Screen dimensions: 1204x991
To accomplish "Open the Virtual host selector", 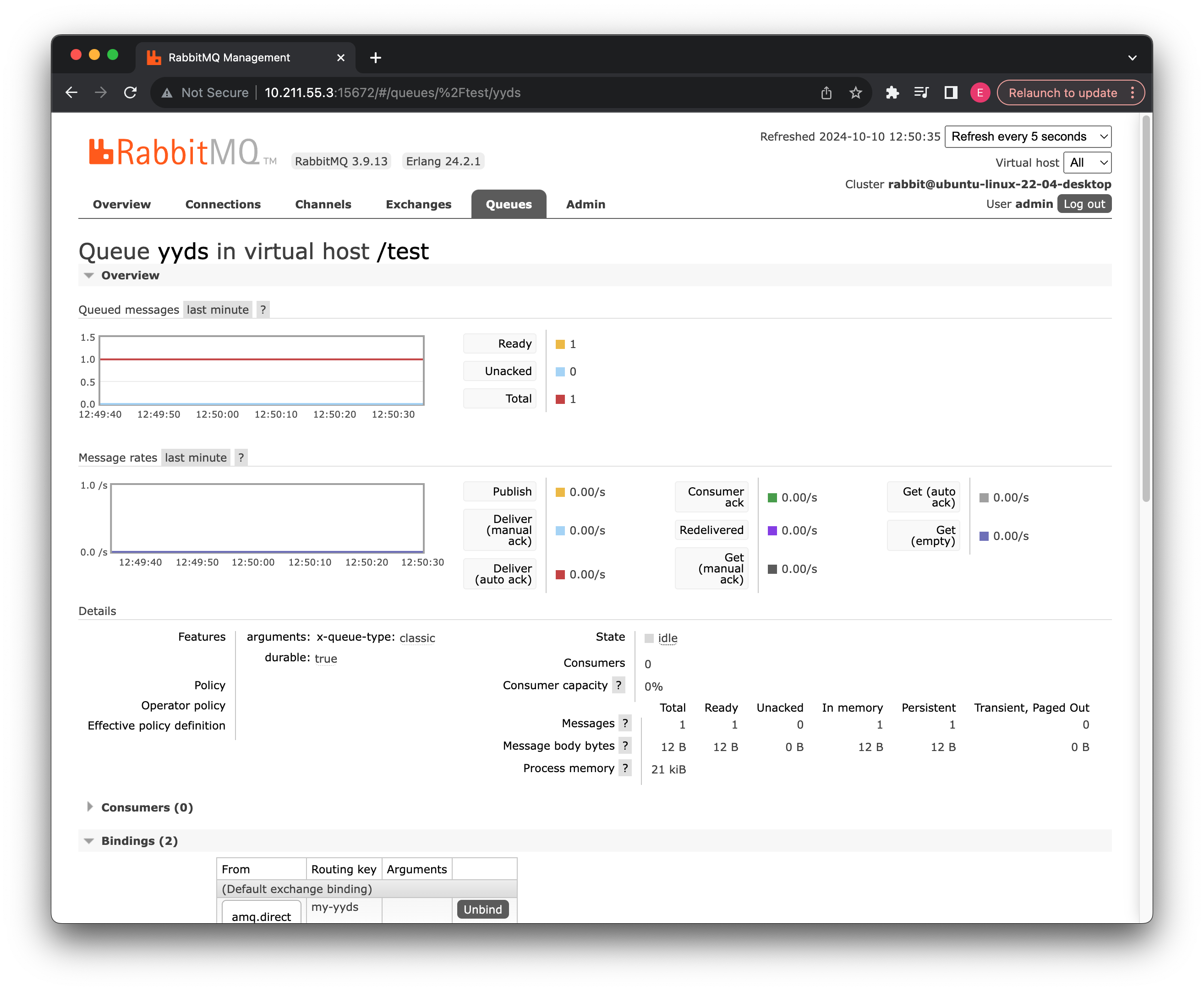I will tap(1087, 163).
